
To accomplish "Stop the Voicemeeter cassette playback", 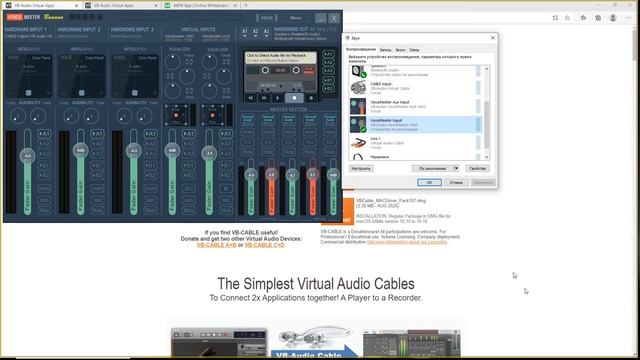I will point(294,98).
